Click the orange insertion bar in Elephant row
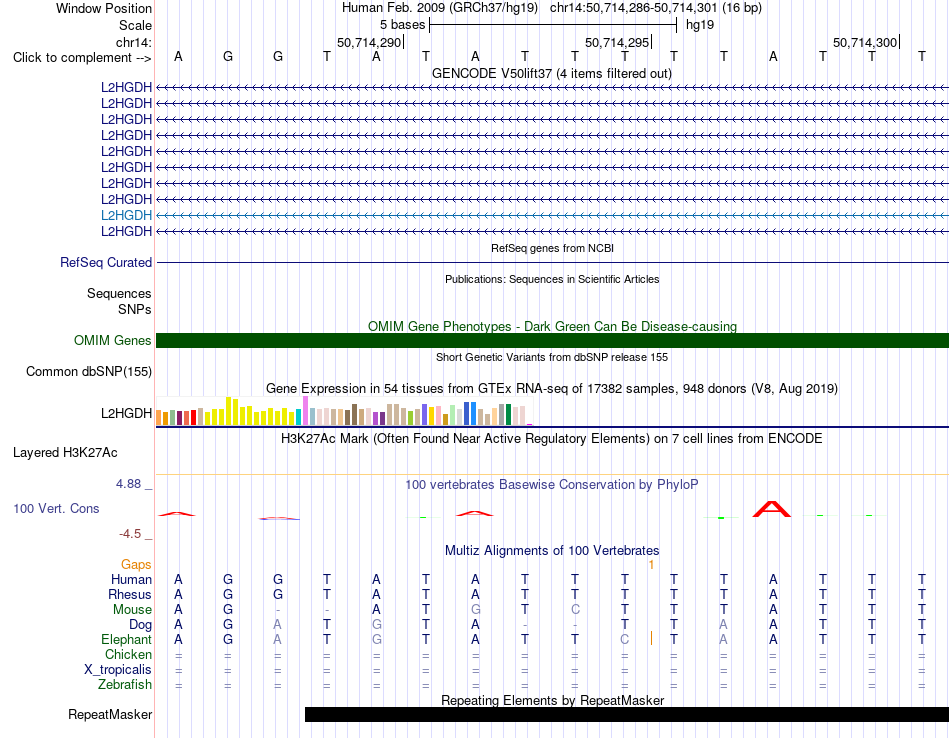Image resolution: width=950 pixels, height=738 pixels. pyautogui.click(x=651, y=638)
